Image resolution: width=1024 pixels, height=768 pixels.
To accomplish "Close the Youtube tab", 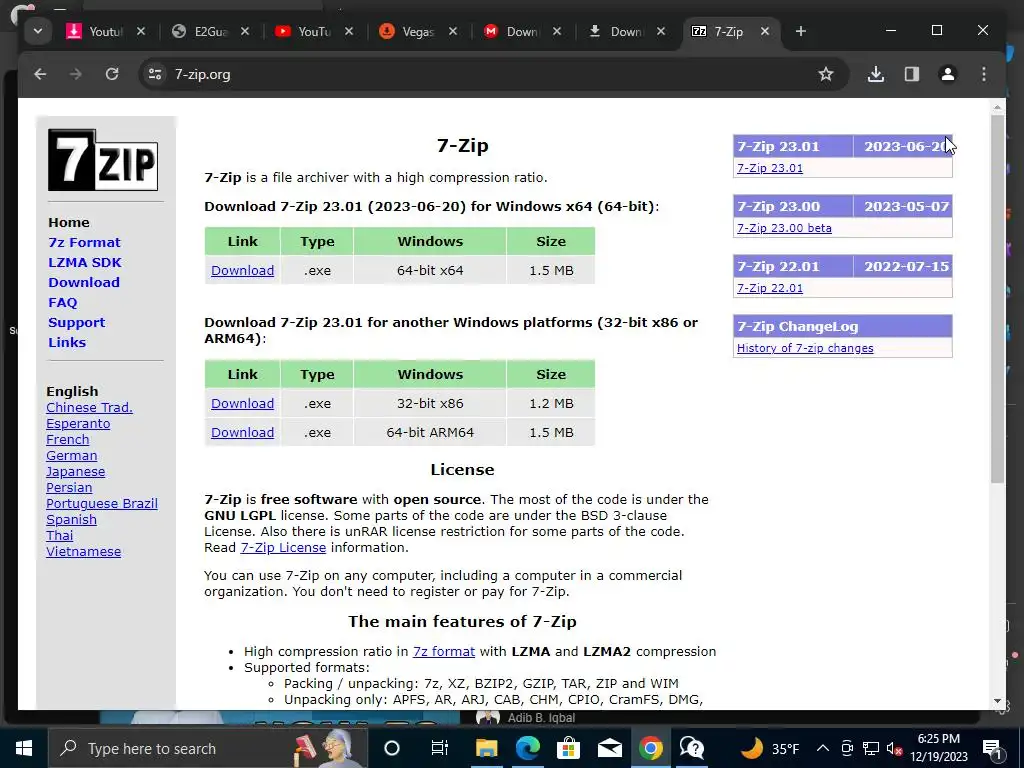I will pos(140,31).
